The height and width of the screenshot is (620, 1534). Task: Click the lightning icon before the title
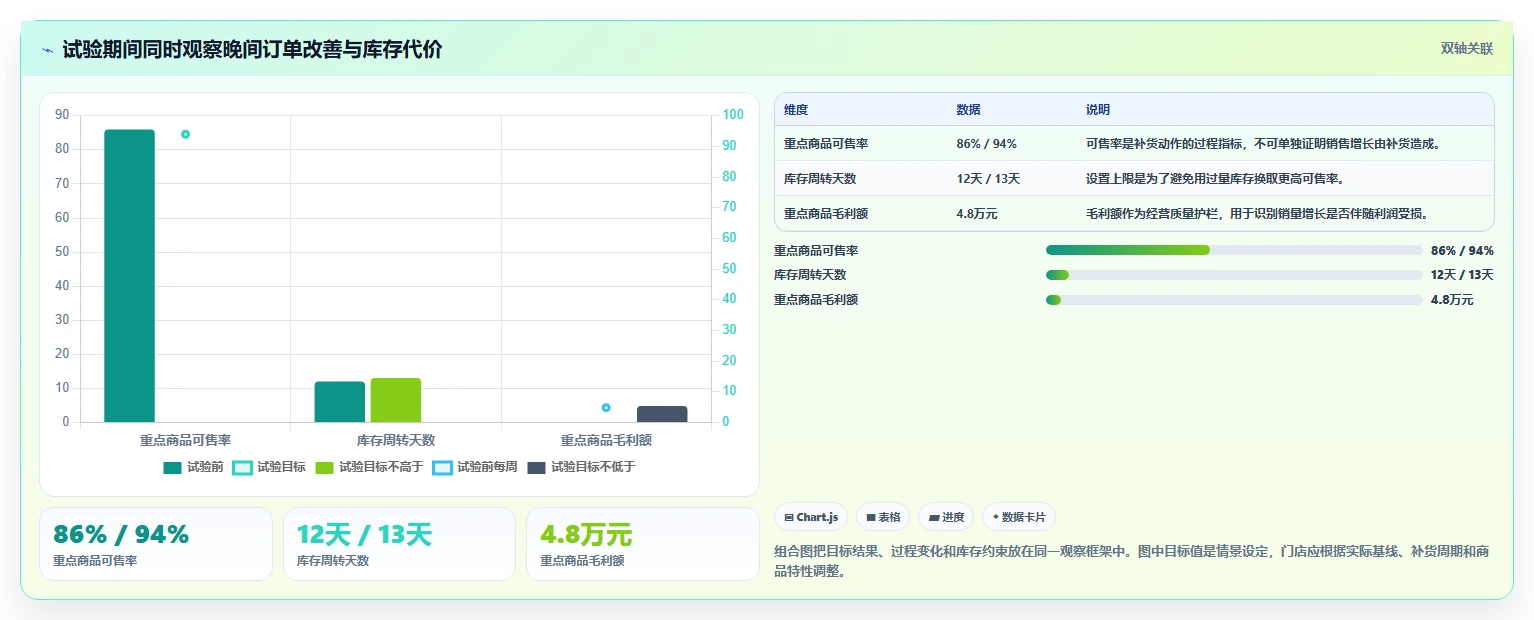(47, 50)
